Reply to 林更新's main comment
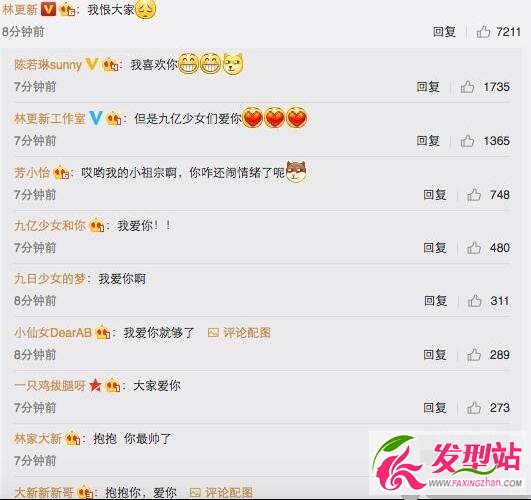Image resolution: width=531 pixels, height=500 pixels. tap(444, 32)
